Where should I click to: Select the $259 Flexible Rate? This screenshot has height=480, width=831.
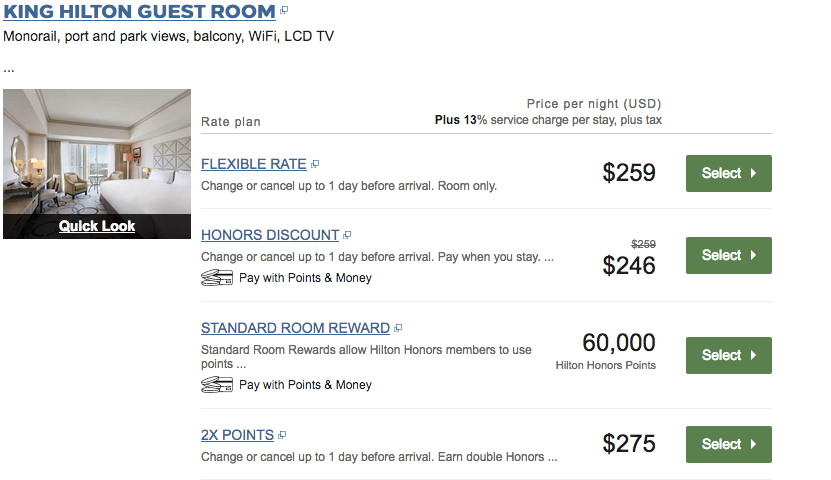(728, 173)
